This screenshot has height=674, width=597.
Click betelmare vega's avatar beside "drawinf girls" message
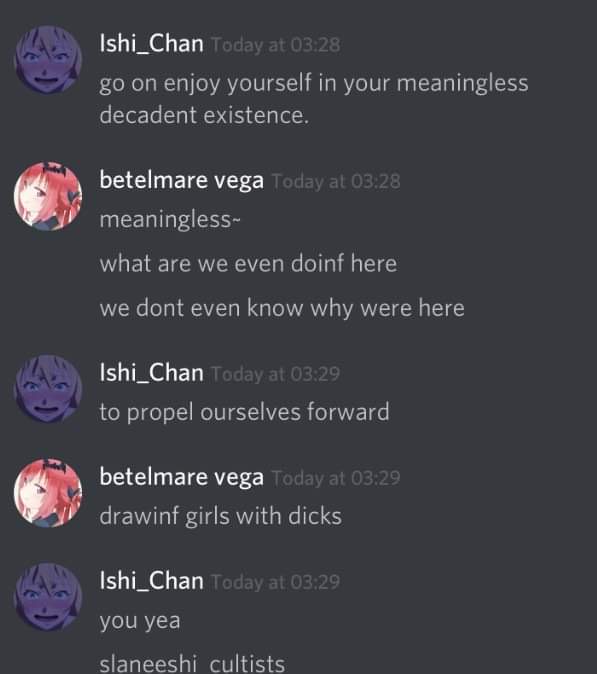(x=48, y=493)
